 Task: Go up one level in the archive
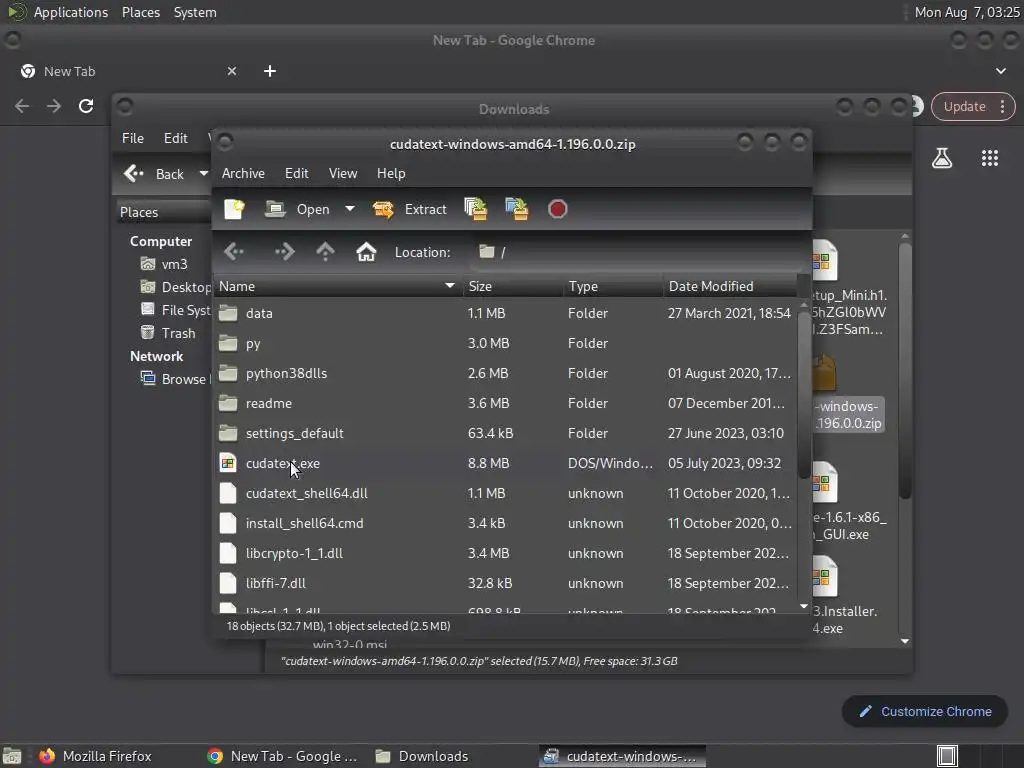coord(325,251)
